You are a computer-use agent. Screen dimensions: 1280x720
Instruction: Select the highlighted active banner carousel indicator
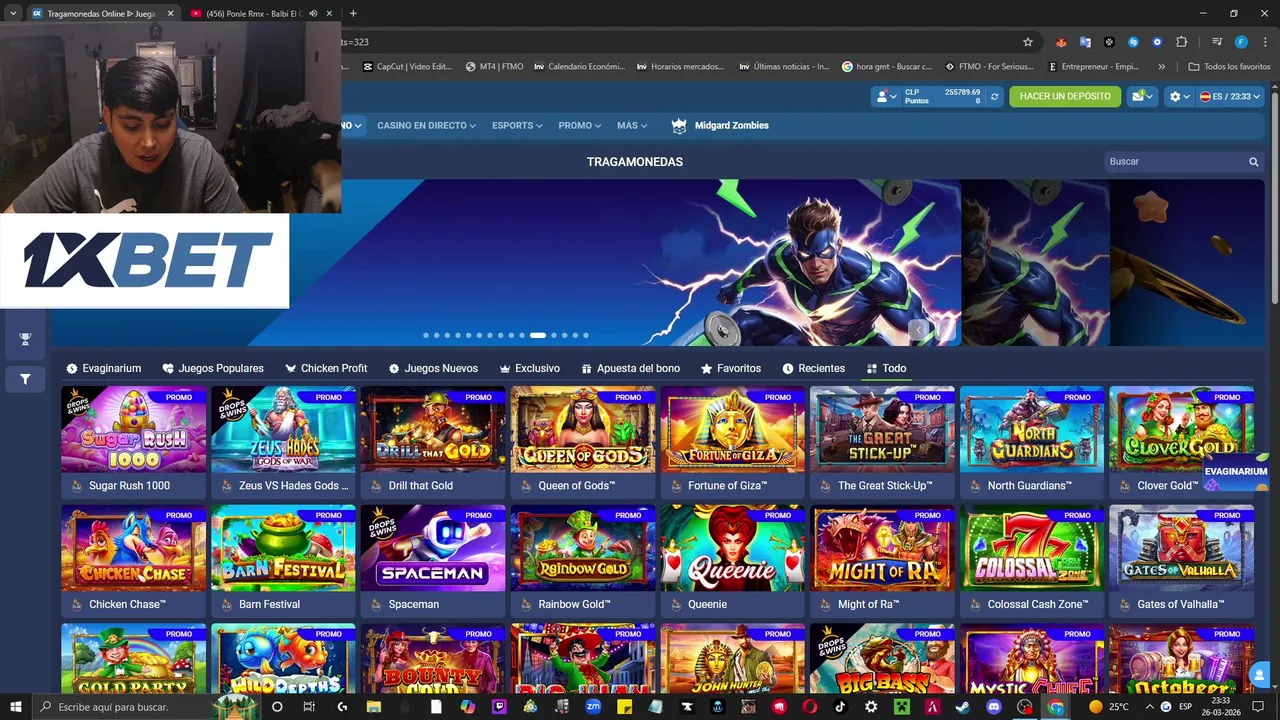[x=538, y=335]
